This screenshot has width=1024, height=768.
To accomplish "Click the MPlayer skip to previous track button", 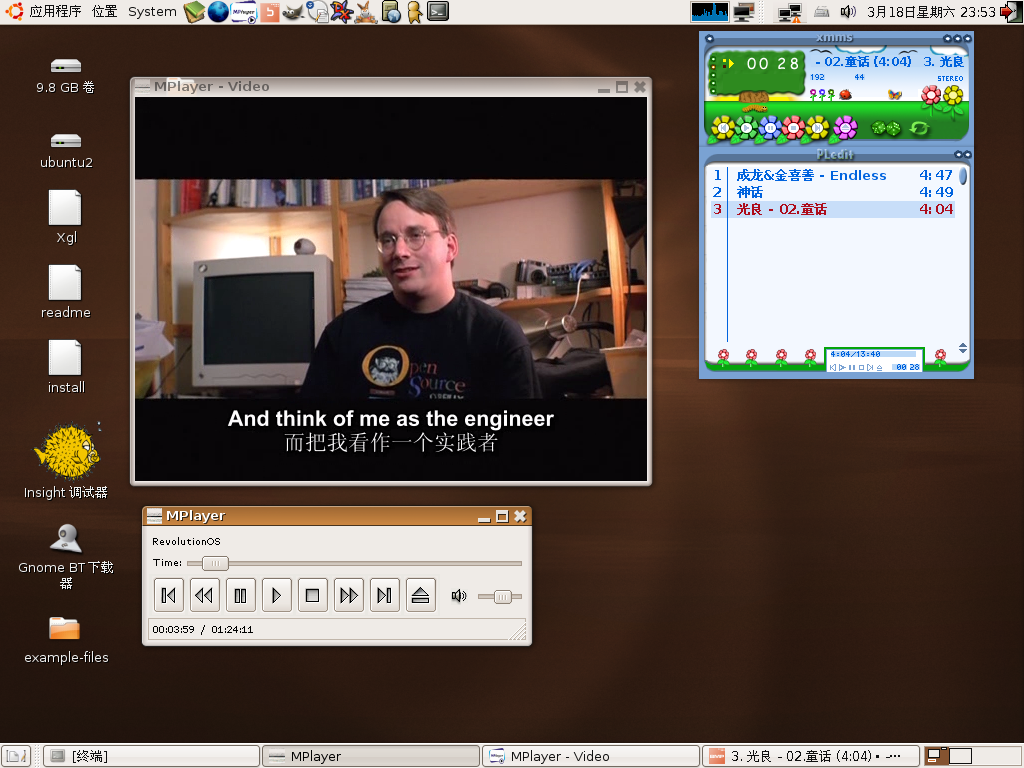I will (x=168, y=595).
